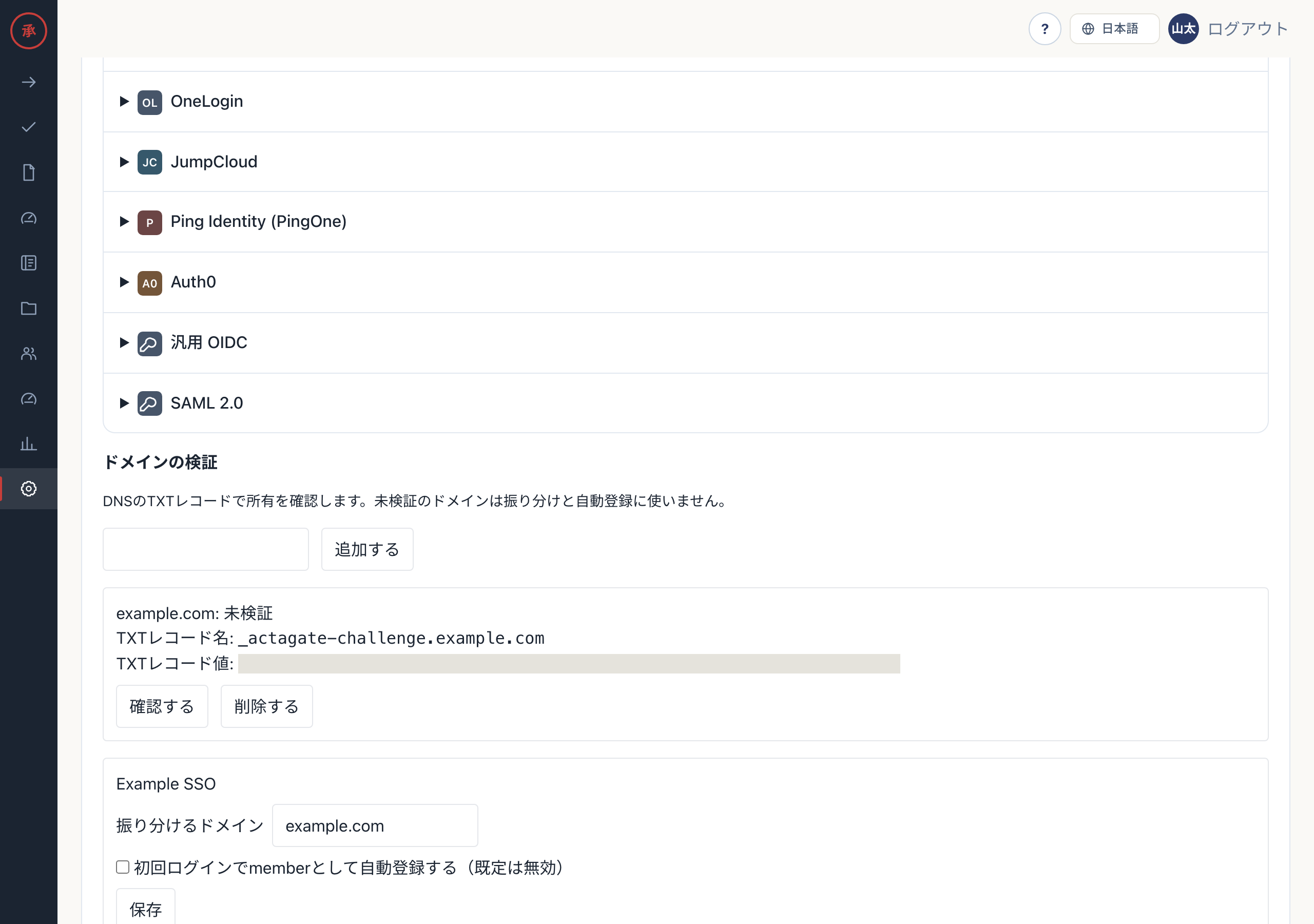The height and width of the screenshot is (924, 1314).
Task: Expand the JumpCloud section triangle
Action: [124, 162]
